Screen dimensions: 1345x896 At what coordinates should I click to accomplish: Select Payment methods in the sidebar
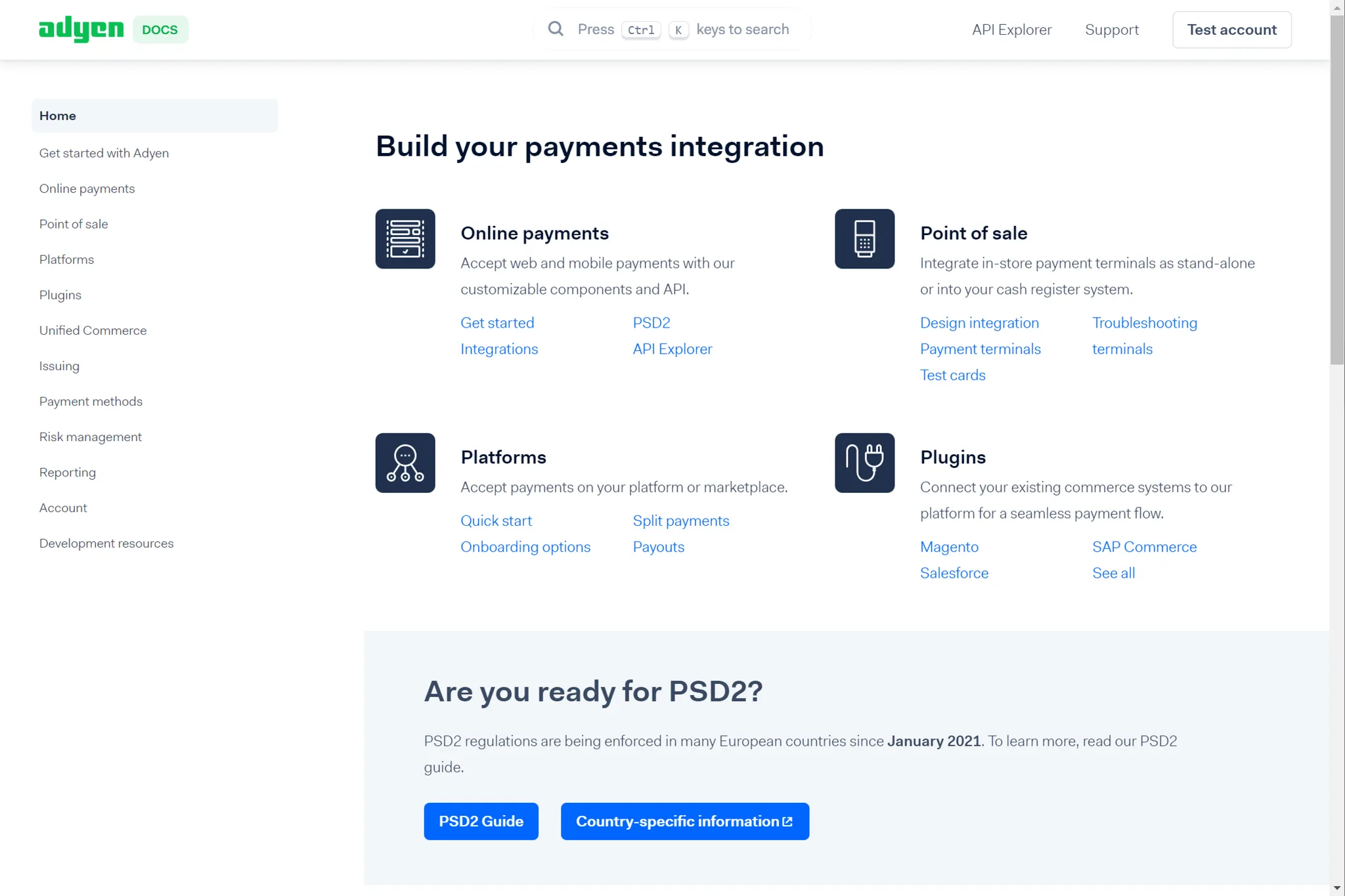91,401
